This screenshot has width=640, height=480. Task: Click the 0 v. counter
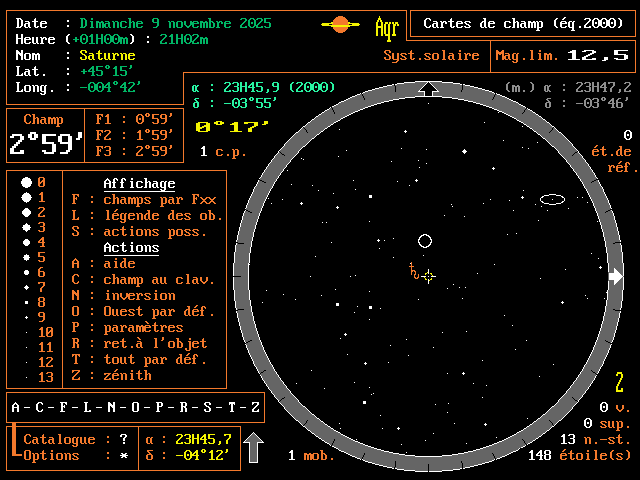click(615, 407)
